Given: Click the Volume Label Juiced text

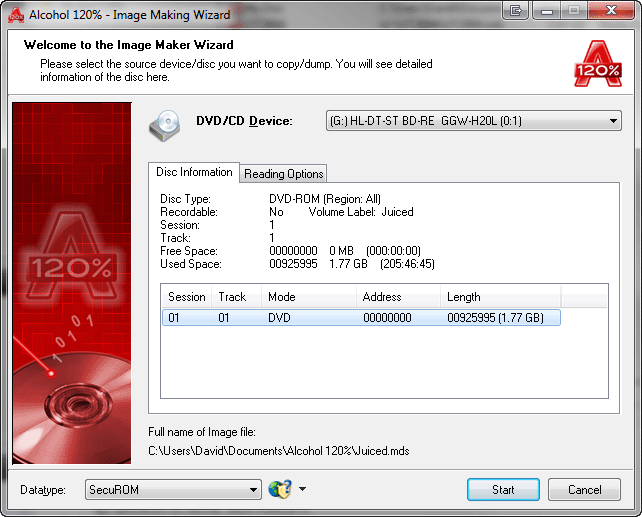Looking at the screenshot, I should (x=361, y=212).
